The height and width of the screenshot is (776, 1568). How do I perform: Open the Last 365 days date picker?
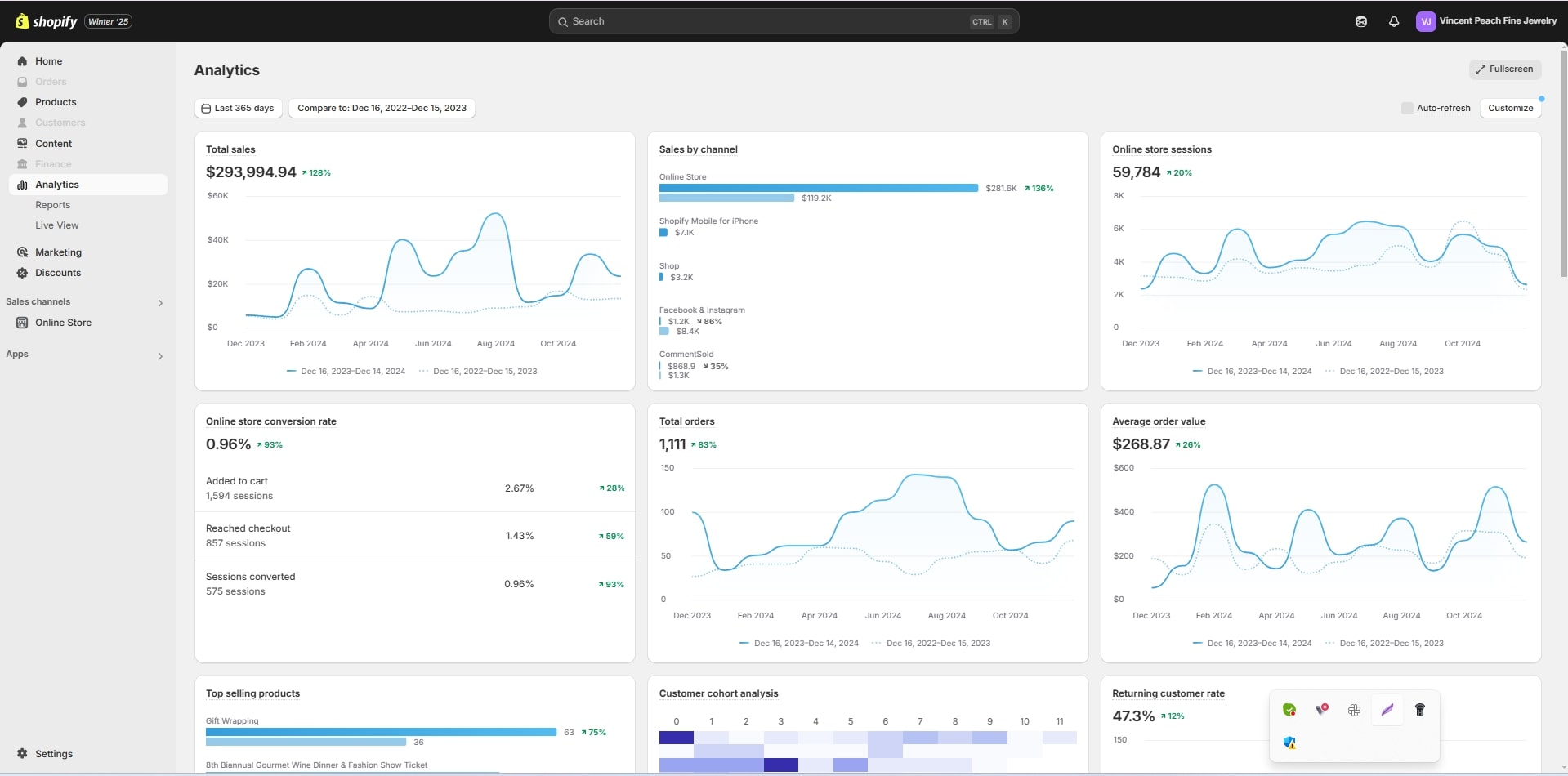coord(238,108)
